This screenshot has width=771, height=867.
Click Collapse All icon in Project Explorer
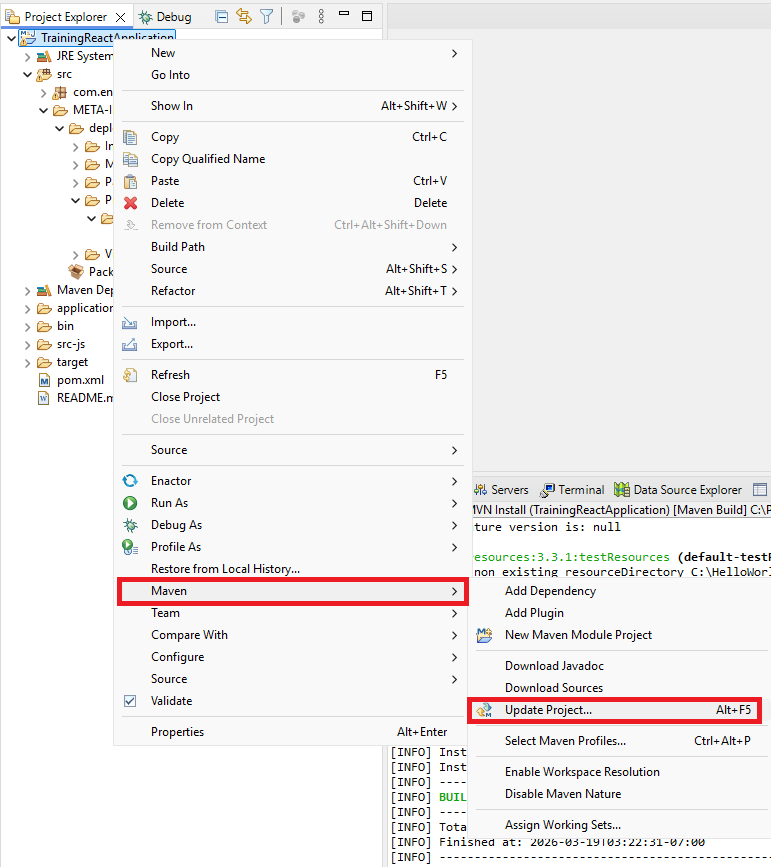pyautogui.click(x=221, y=16)
